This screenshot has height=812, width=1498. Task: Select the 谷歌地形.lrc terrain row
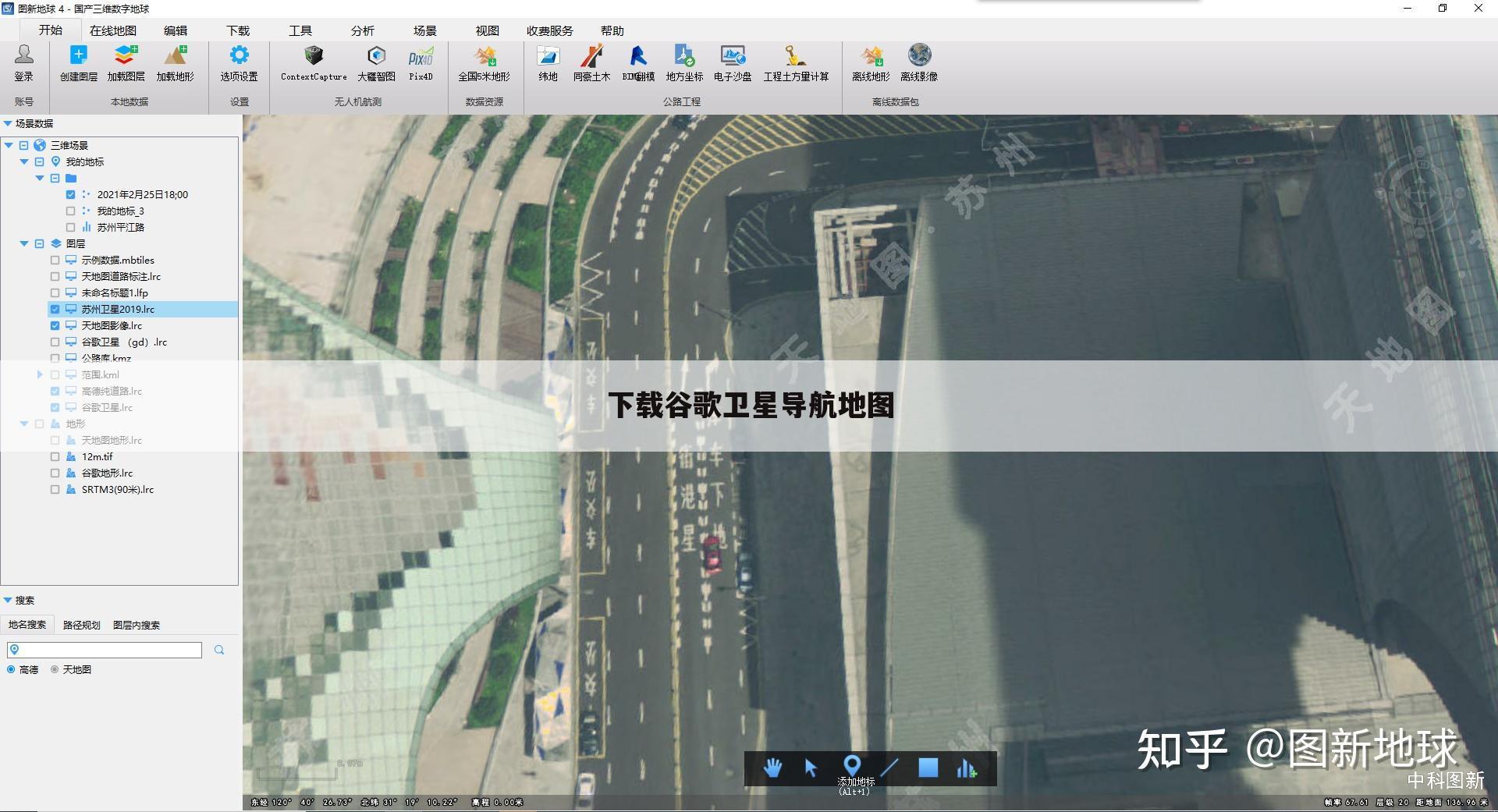tap(143, 473)
